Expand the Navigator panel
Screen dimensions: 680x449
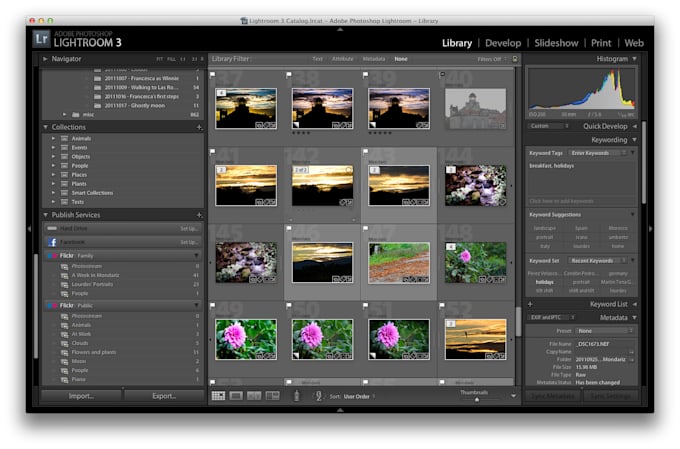click(45, 59)
